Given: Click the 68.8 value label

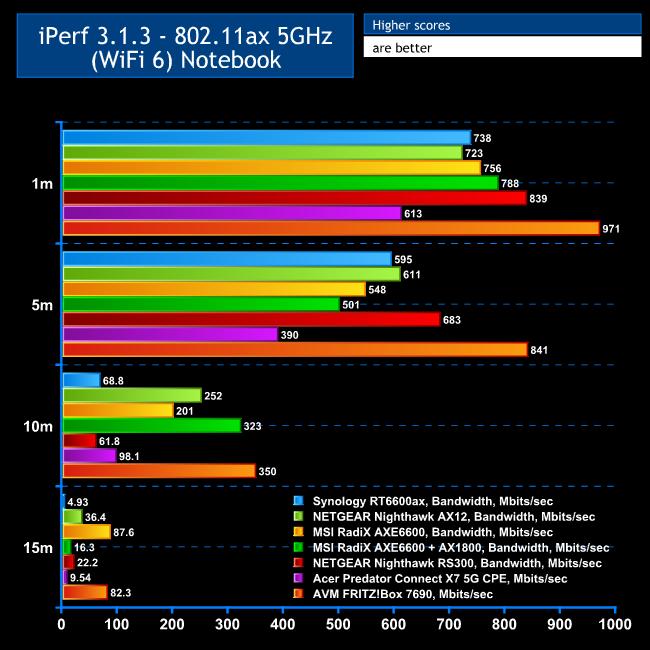Looking at the screenshot, I should click(113, 381).
